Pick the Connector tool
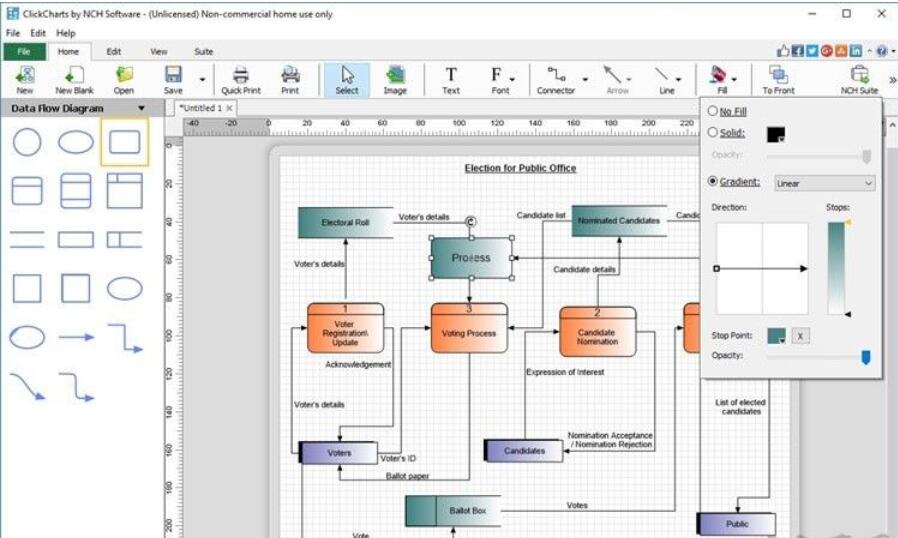 point(556,80)
